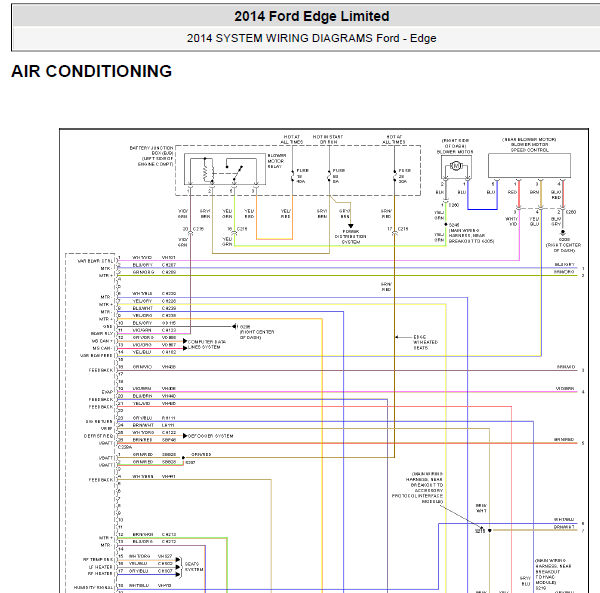Viewport: 600px width, 593px height.
Task: Click the relay switch contact symbol
Action: (236, 173)
